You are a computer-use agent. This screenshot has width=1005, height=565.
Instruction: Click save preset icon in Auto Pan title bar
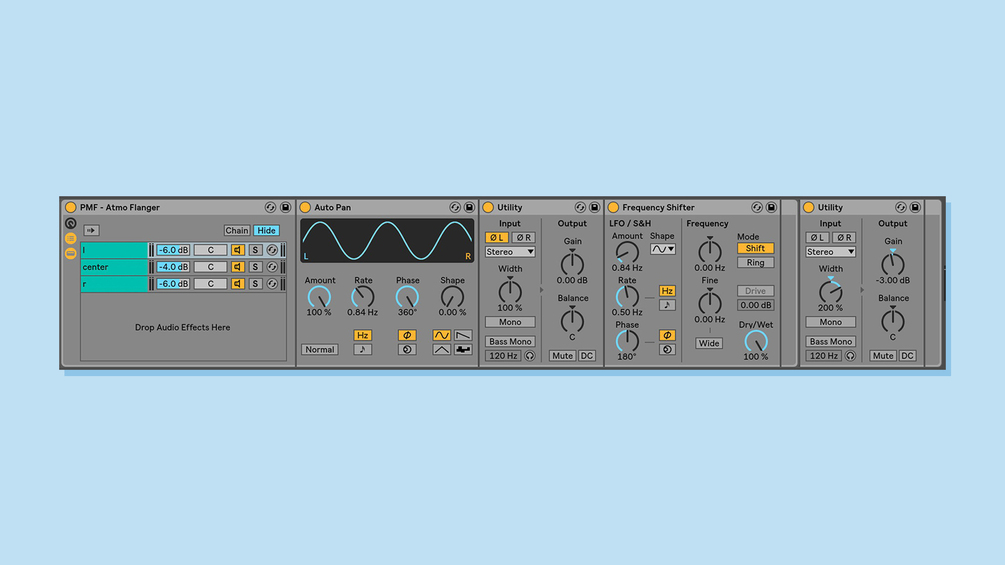(469, 208)
